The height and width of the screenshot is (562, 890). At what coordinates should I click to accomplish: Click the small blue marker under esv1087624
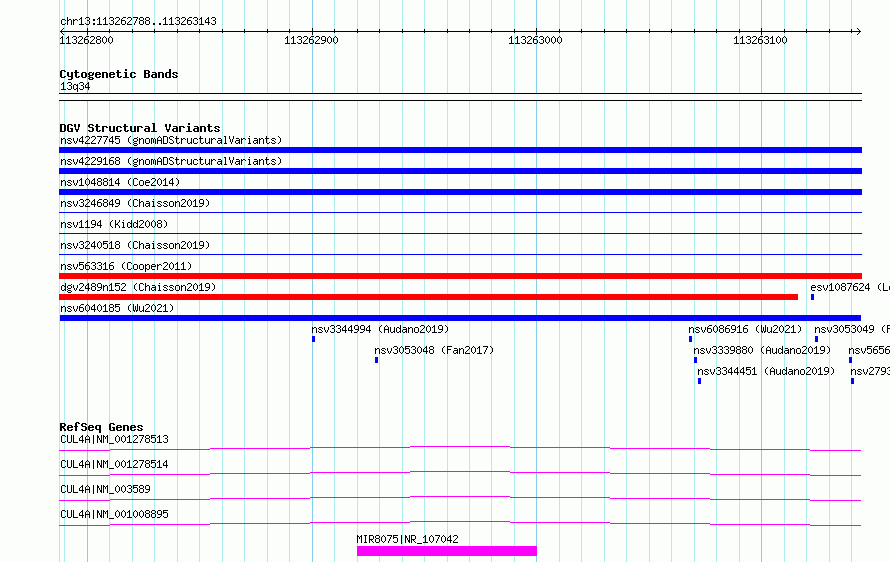(x=812, y=297)
